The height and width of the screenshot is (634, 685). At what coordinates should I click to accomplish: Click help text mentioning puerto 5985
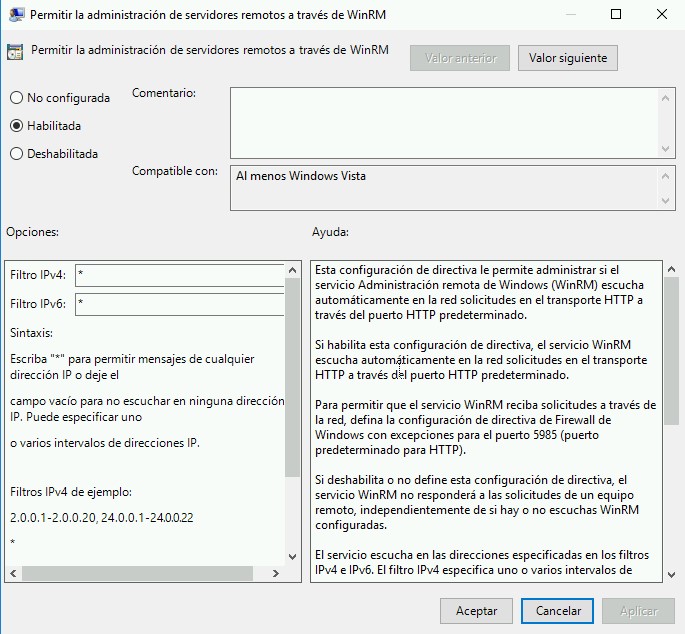pyautogui.click(x=485, y=427)
